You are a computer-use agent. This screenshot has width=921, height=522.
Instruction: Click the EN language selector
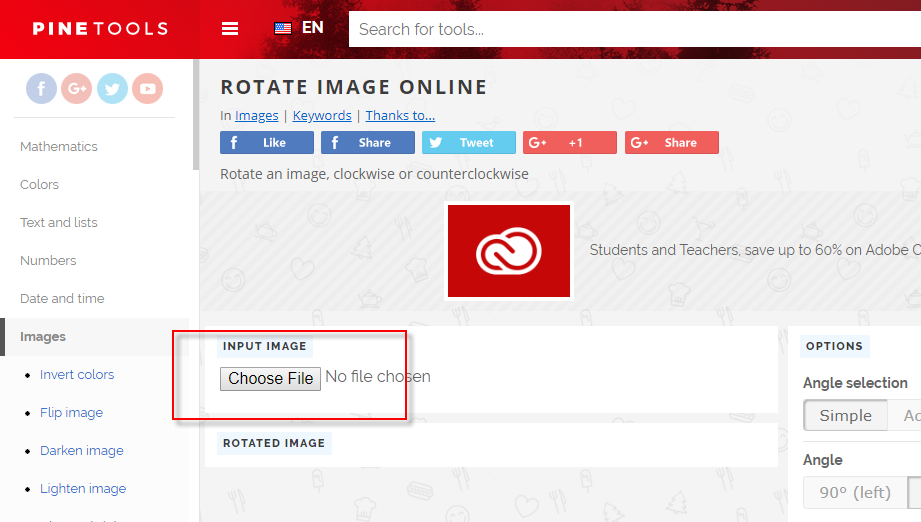pos(312,28)
